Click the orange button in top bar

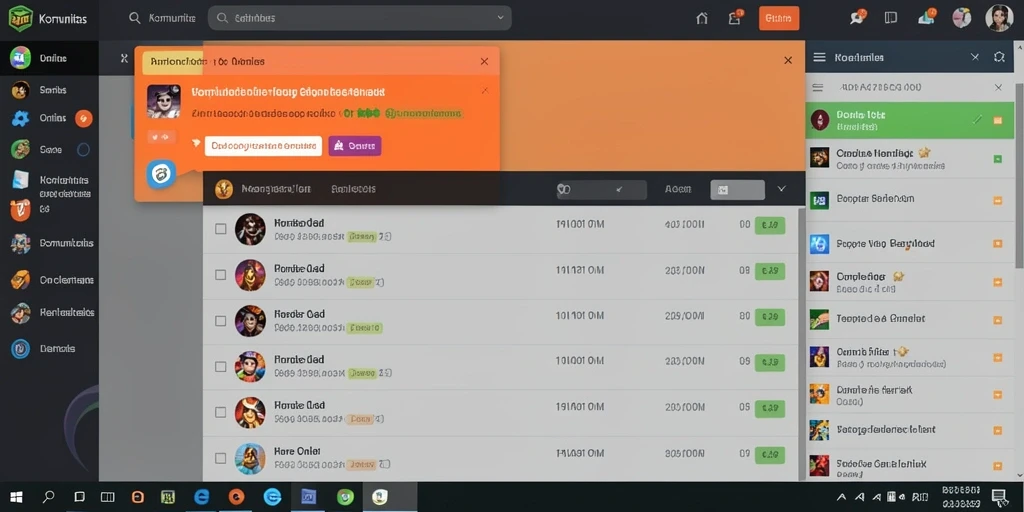point(778,18)
